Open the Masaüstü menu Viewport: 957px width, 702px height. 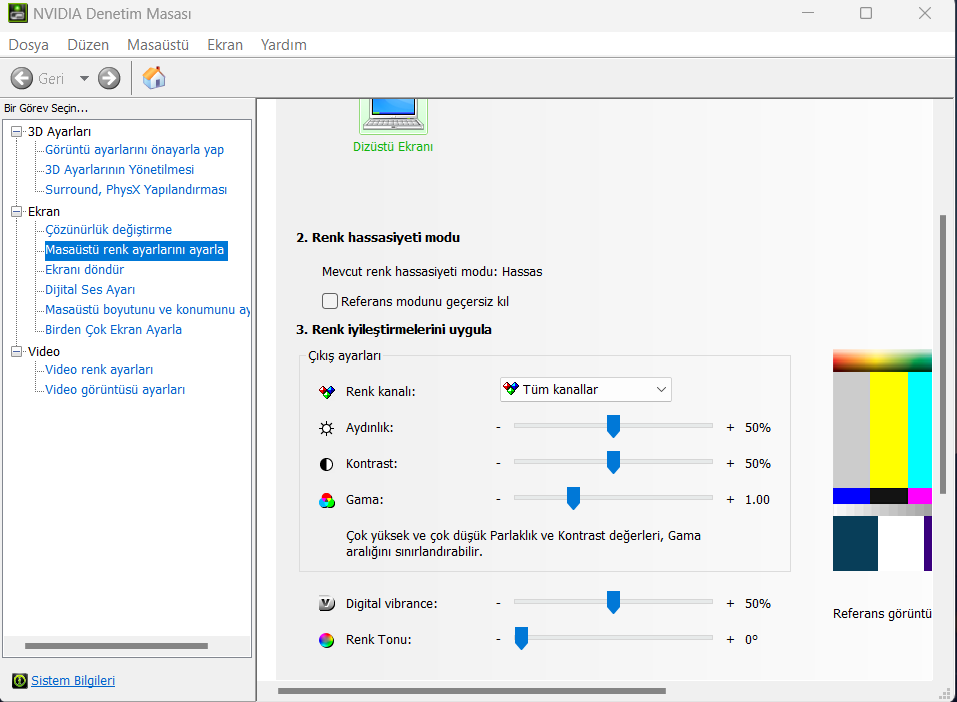(x=158, y=45)
